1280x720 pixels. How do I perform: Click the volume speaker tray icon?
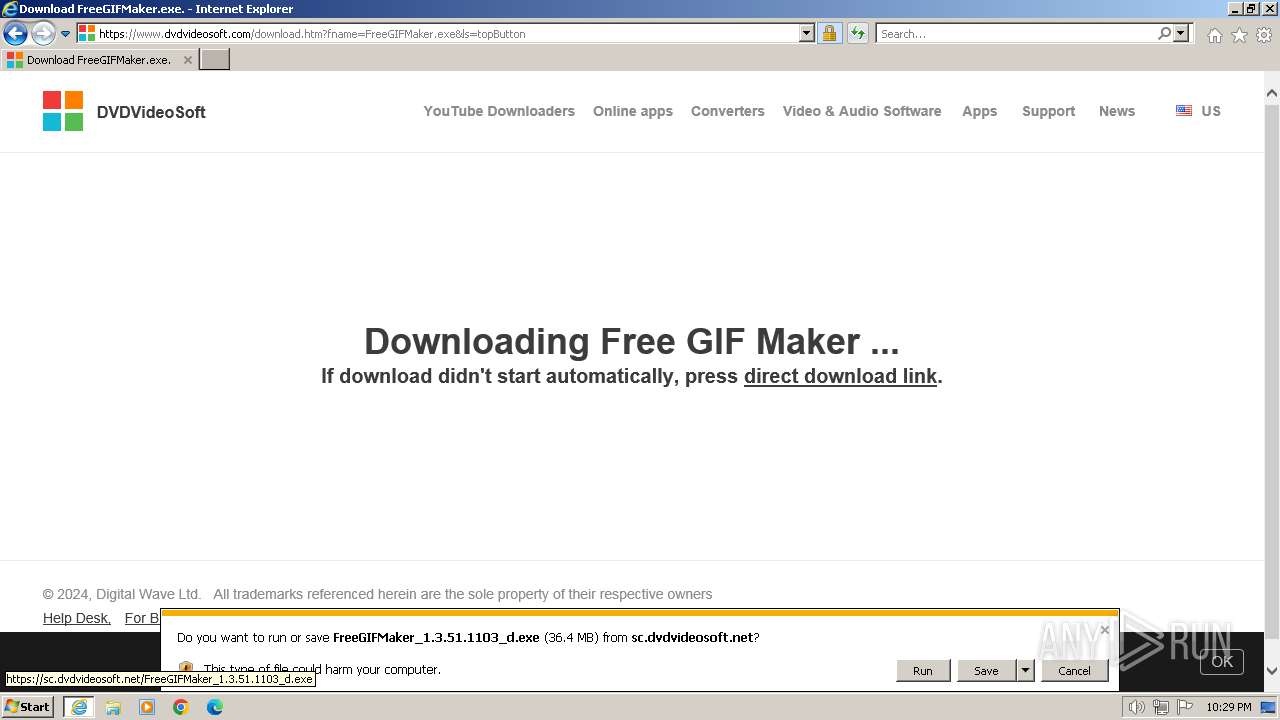tap(1137, 707)
